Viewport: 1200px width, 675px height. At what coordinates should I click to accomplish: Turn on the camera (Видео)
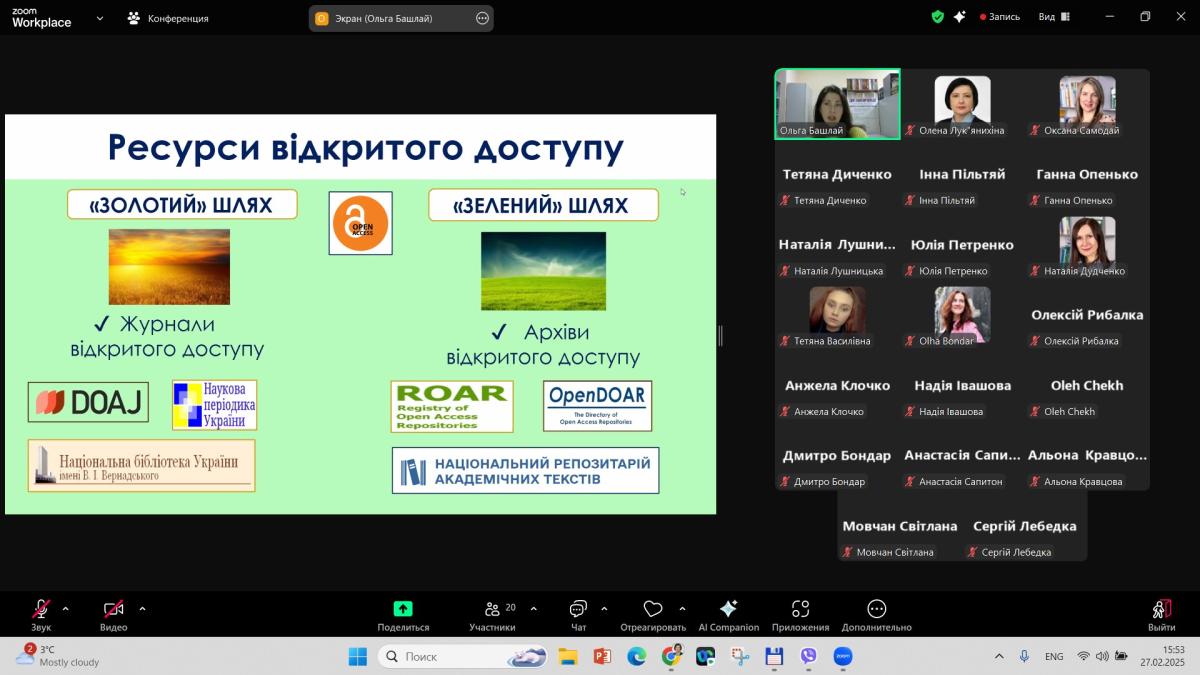click(113, 609)
